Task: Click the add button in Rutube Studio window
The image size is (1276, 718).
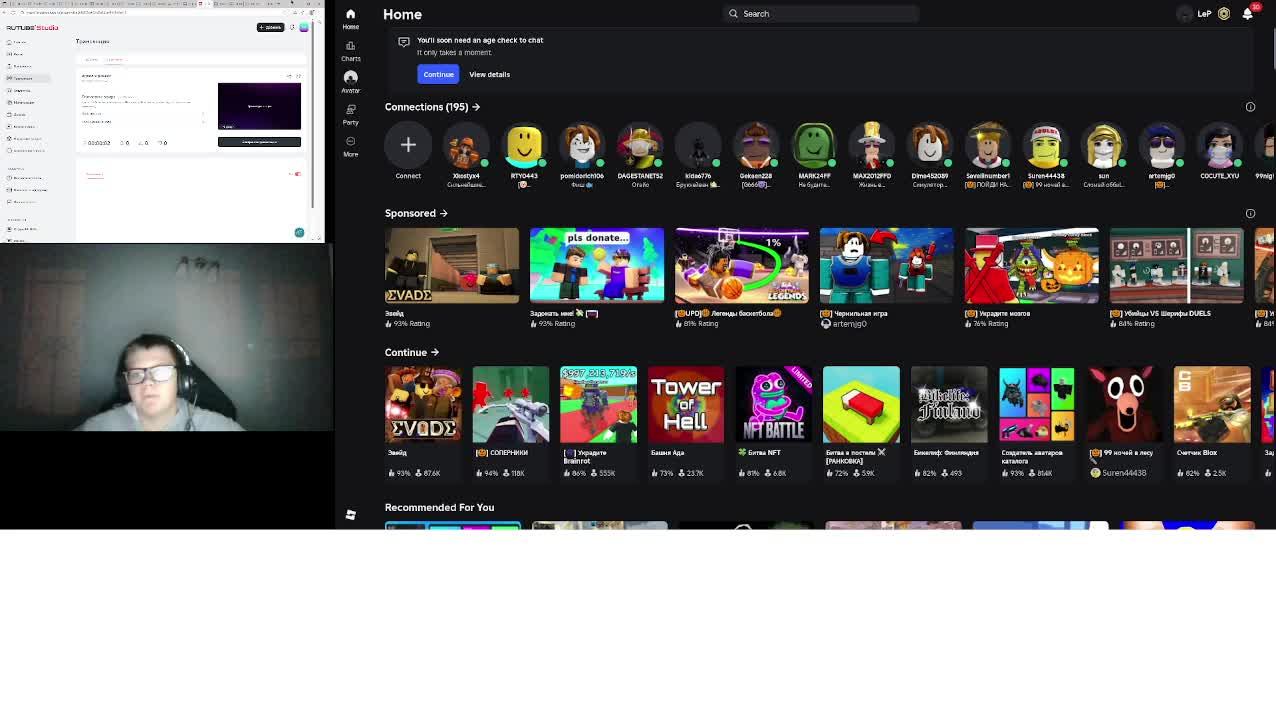Action: click(270, 27)
